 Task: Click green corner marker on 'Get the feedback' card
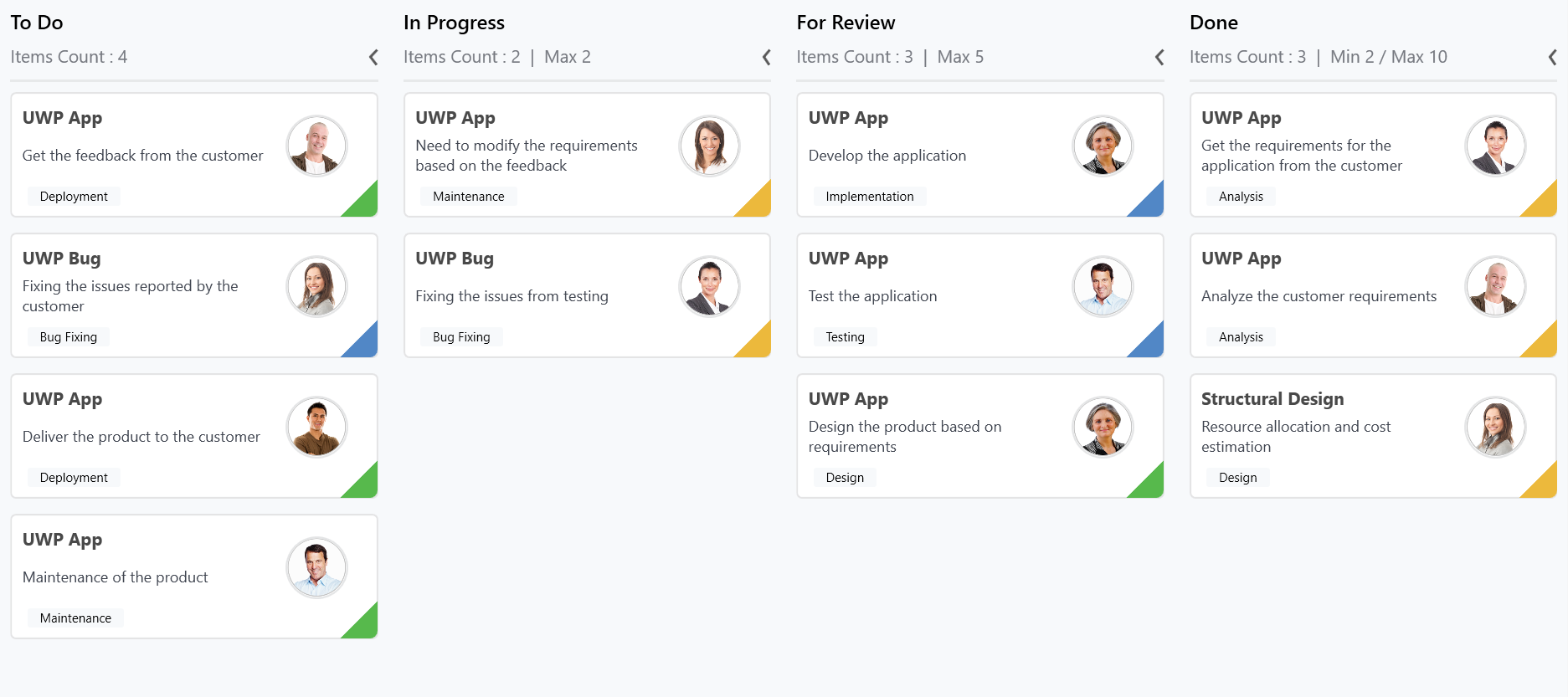(365, 204)
